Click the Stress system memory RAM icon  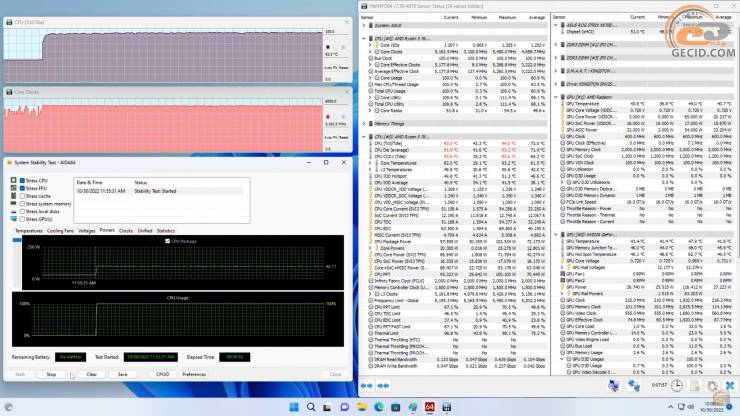pyautogui.click(x=14, y=204)
